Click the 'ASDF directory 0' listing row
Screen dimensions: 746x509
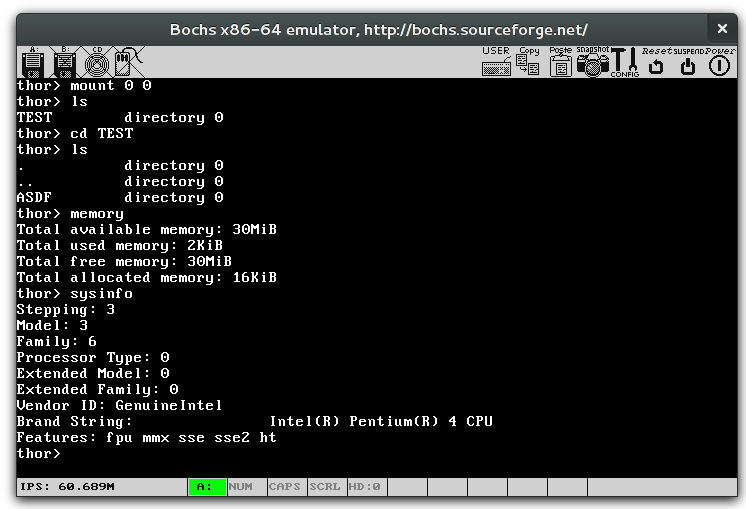click(x=120, y=197)
